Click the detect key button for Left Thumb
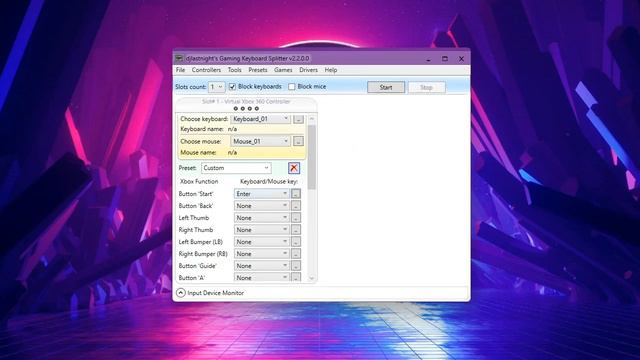The image size is (640, 360). pos(296,218)
